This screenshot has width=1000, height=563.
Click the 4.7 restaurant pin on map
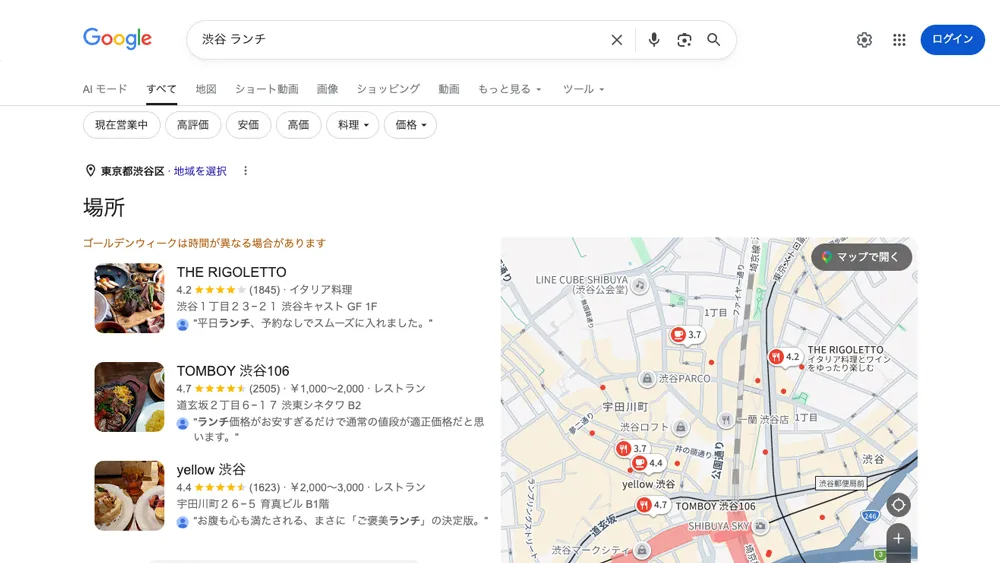pos(652,505)
